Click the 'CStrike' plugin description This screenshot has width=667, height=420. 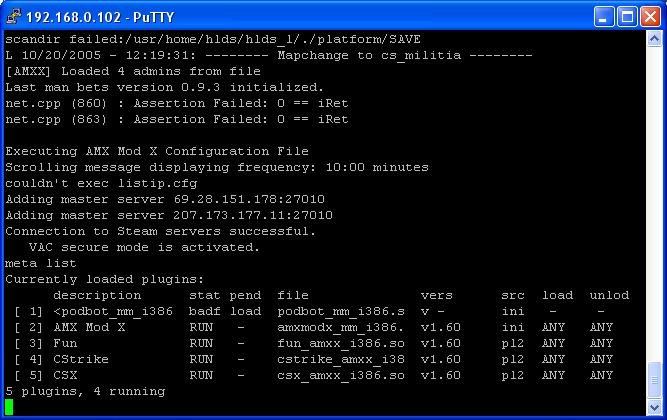(81, 359)
